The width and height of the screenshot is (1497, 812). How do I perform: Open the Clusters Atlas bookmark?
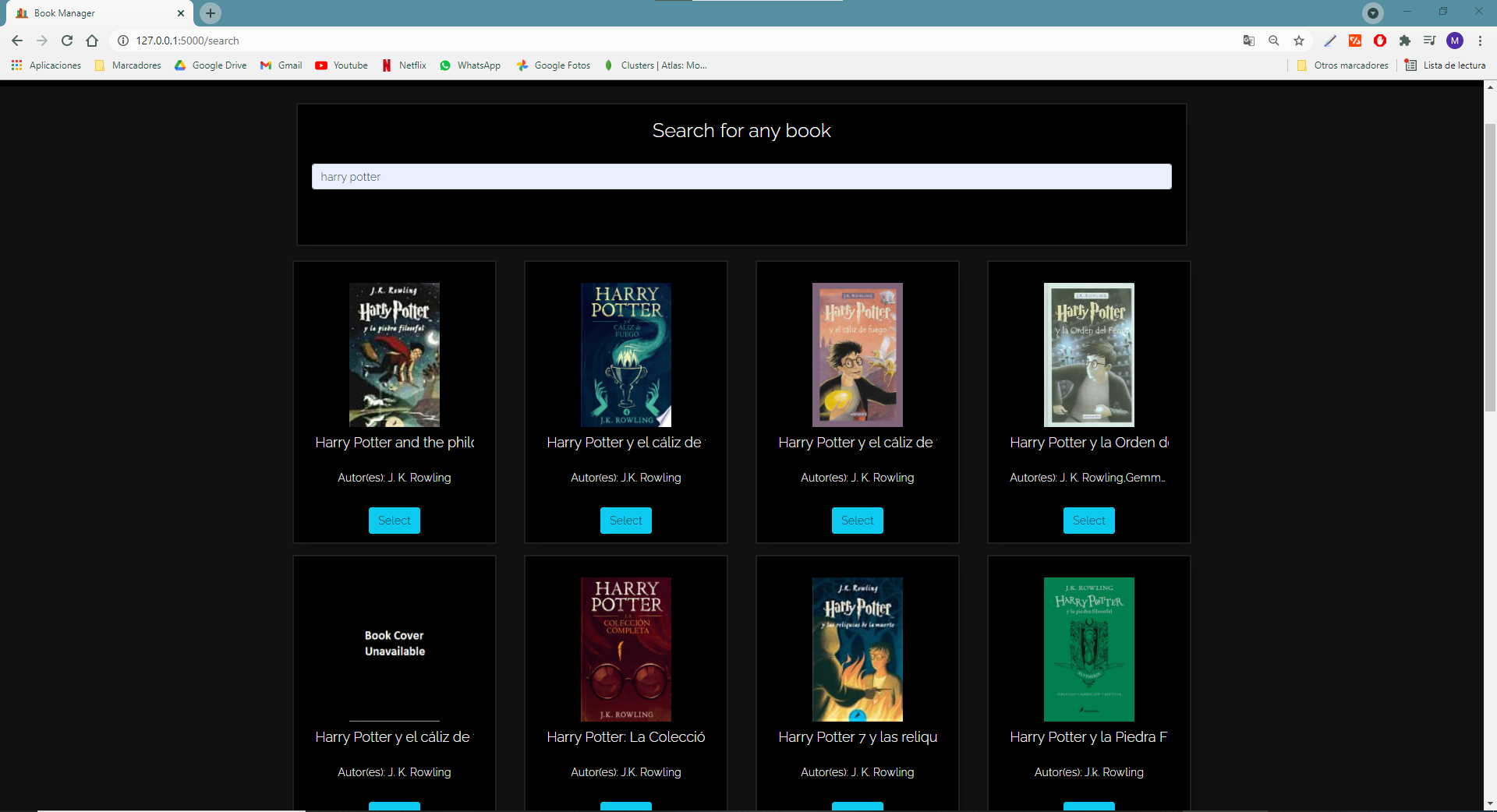[x=655, y=65]
